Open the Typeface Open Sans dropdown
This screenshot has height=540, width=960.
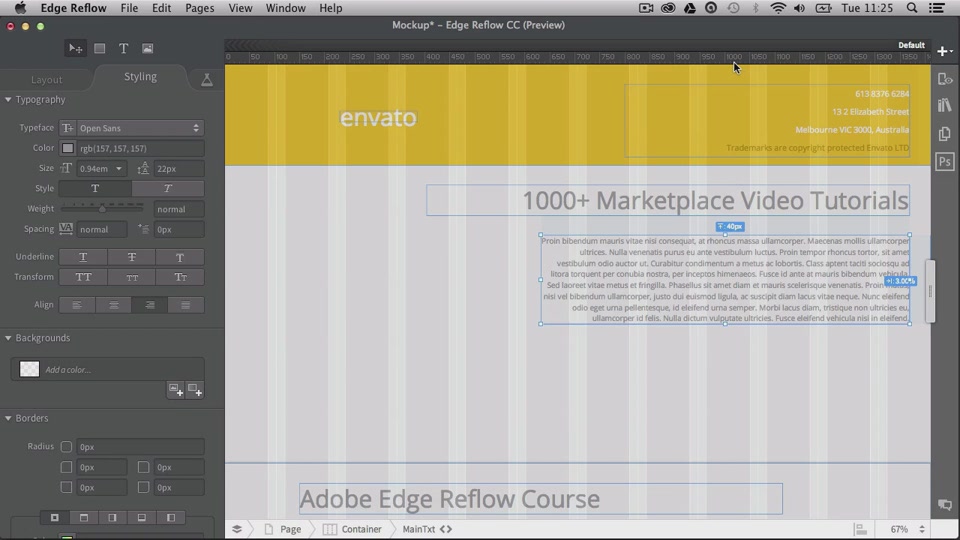pos(140,128)
